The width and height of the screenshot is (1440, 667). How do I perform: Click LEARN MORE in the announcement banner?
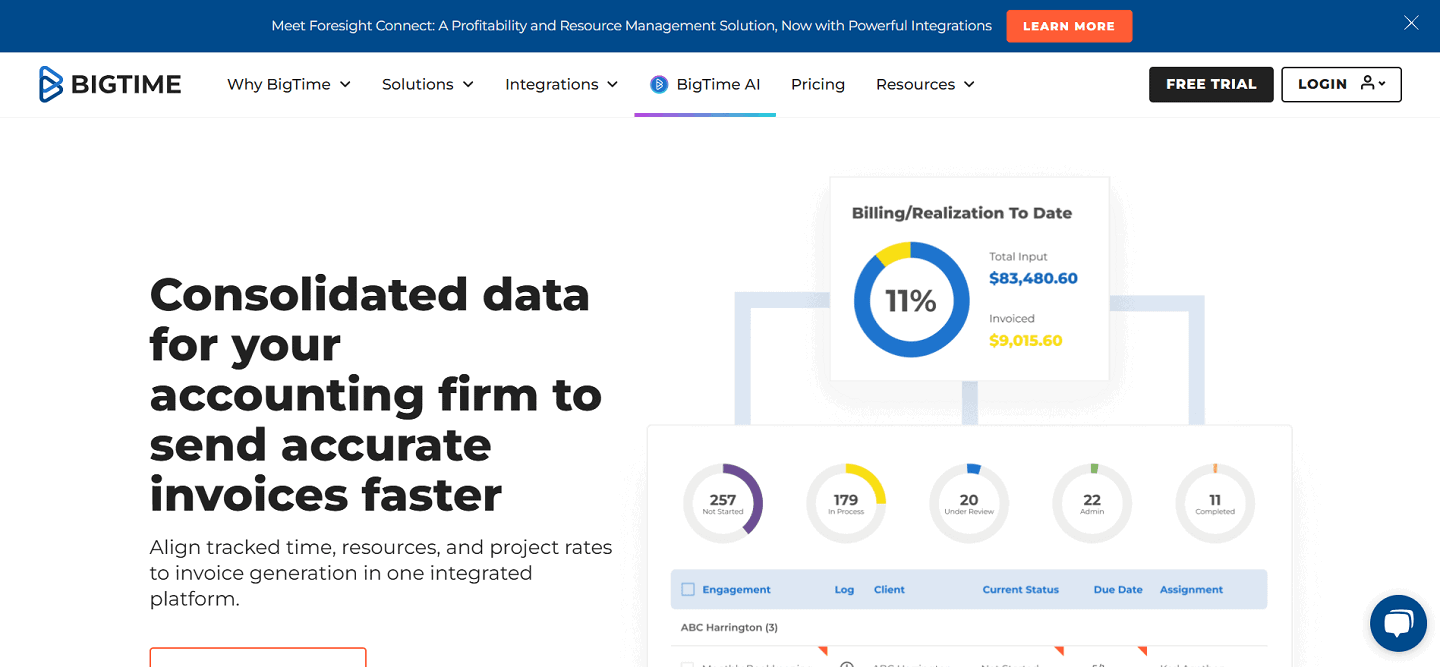click(x=1069, y=26)
